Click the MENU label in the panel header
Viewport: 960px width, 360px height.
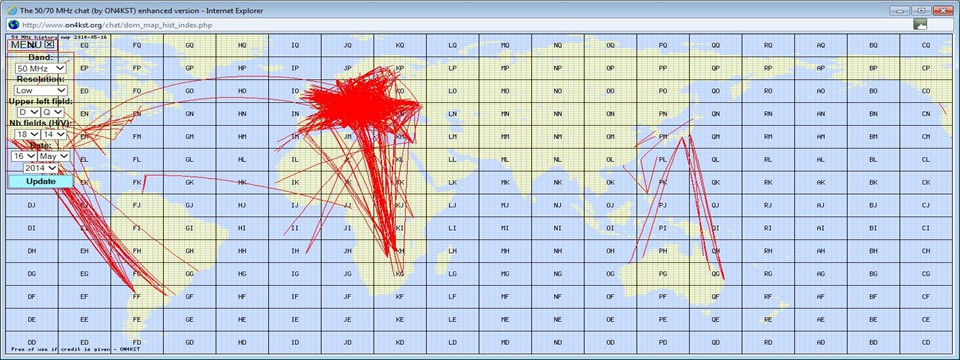pyautogui.click(x=26, y=44)
